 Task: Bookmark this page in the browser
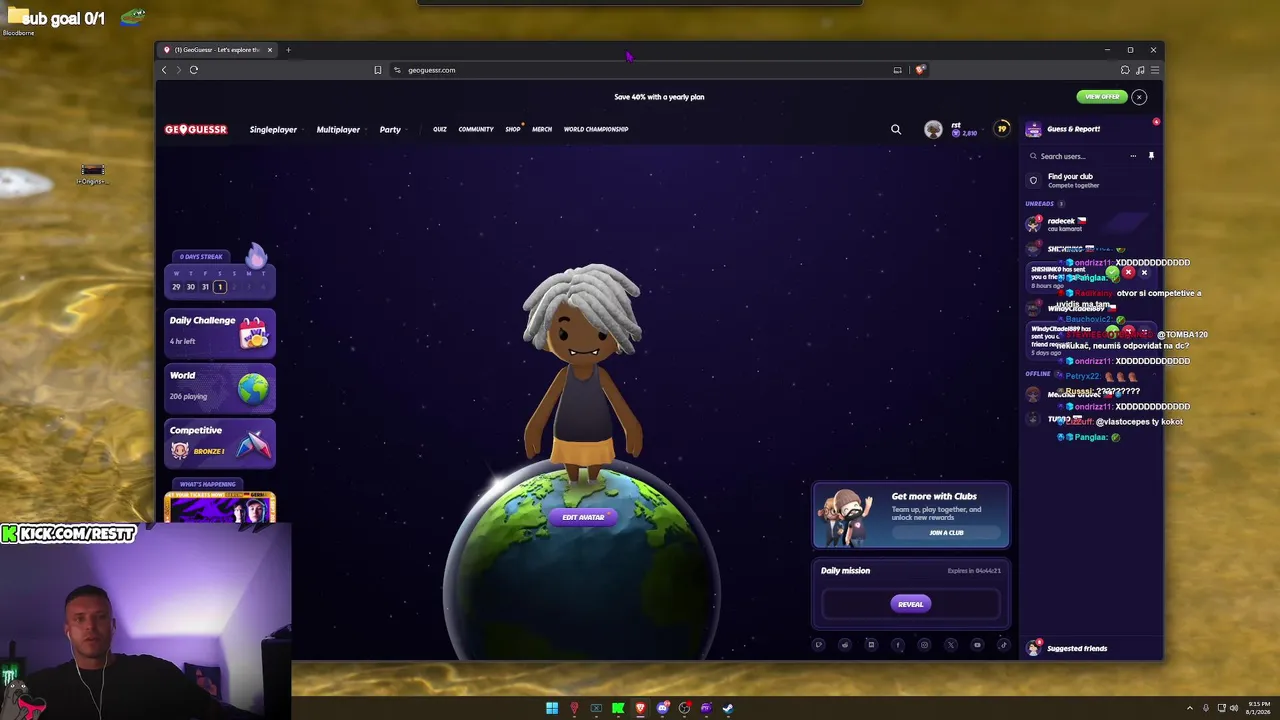(377, 70)
